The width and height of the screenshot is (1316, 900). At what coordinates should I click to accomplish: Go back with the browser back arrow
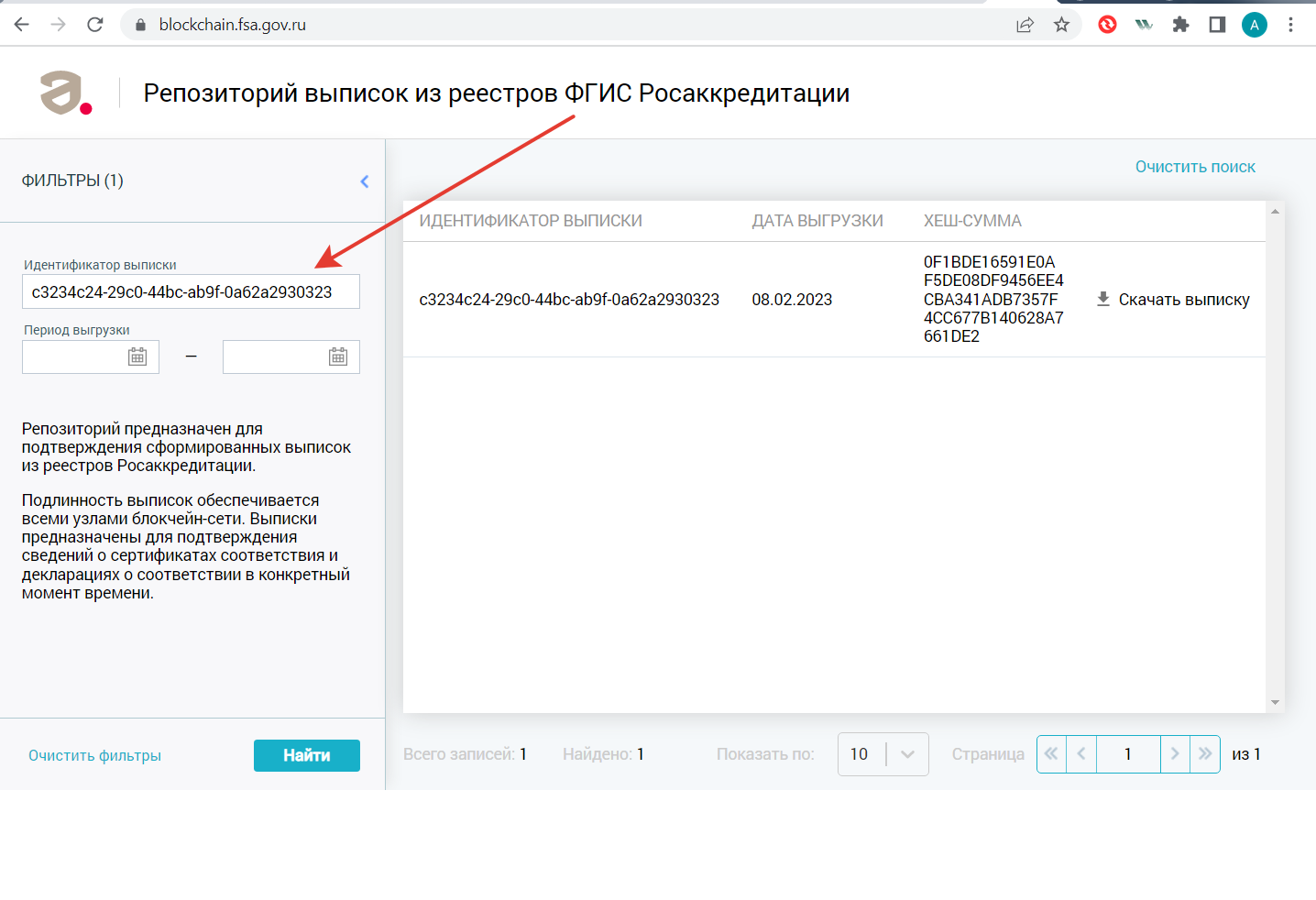[x=22, y=25]
